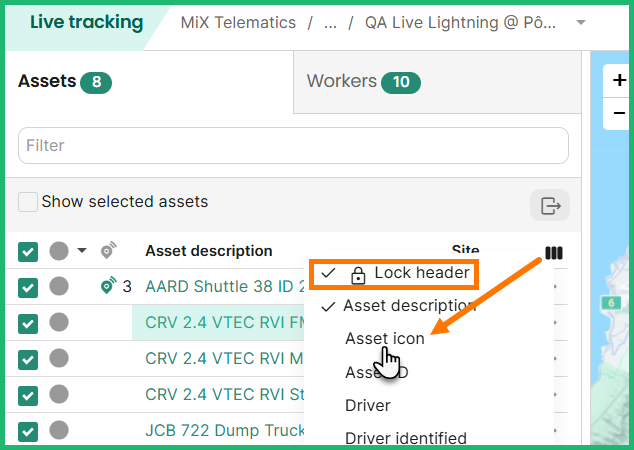Click the grey status circle in header
Viewport: 634px width, 450px height.
pos(59,251)
